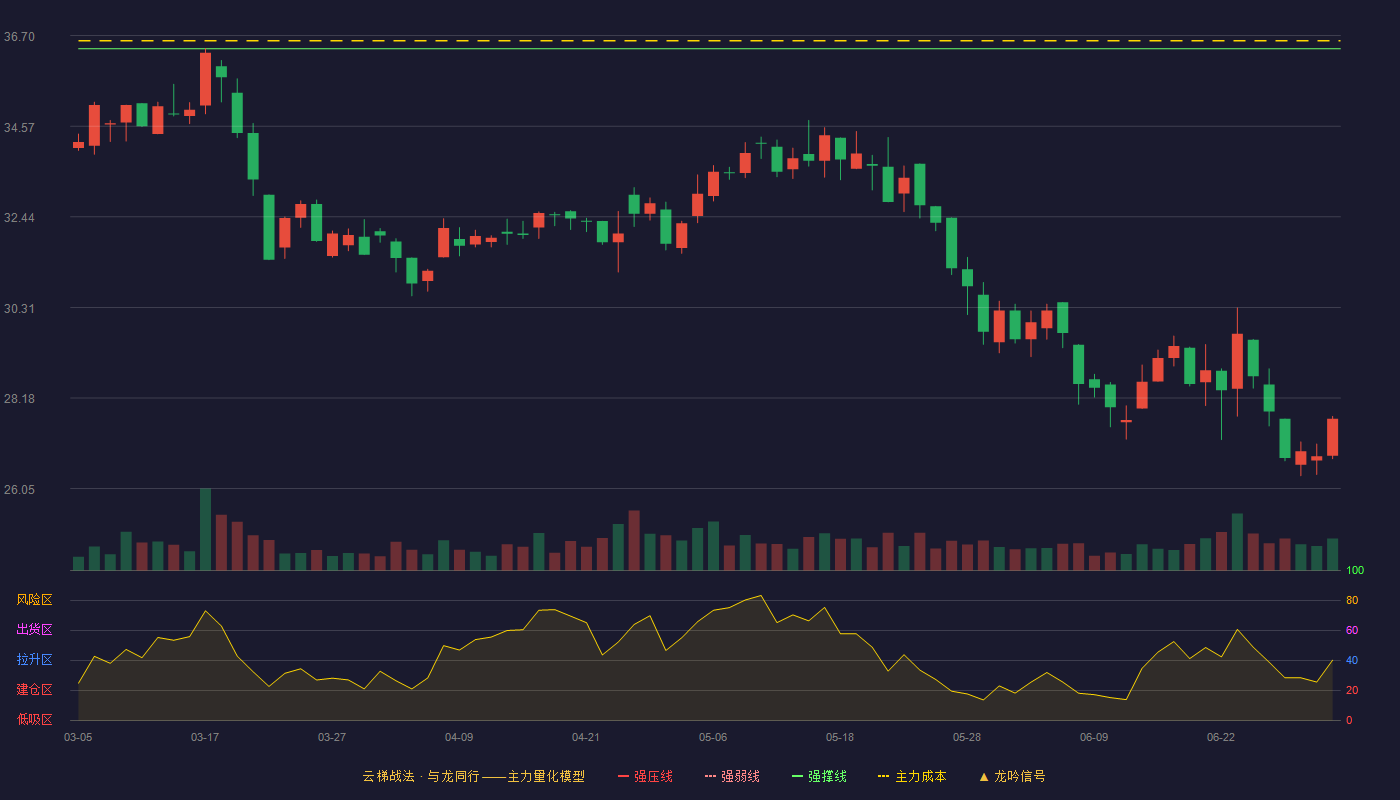
Task: Click the 05-28 date label
Action: [967, 737]
